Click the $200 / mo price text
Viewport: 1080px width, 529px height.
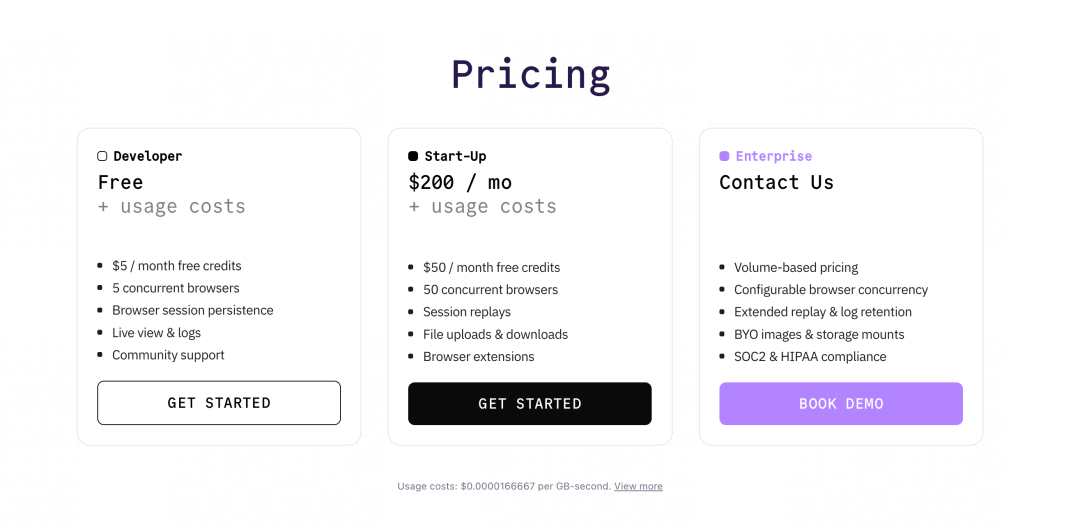point(460,182)
